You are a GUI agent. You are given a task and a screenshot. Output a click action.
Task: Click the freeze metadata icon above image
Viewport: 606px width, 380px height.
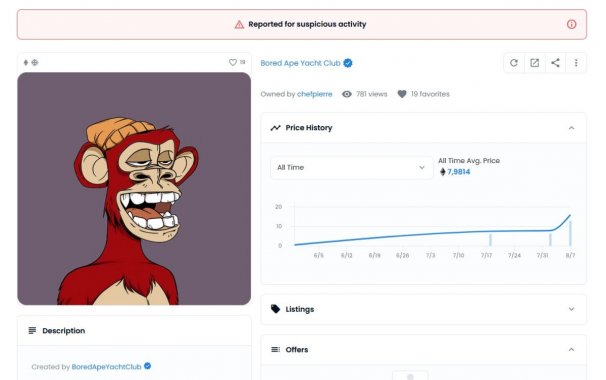[x=35, y=63]
